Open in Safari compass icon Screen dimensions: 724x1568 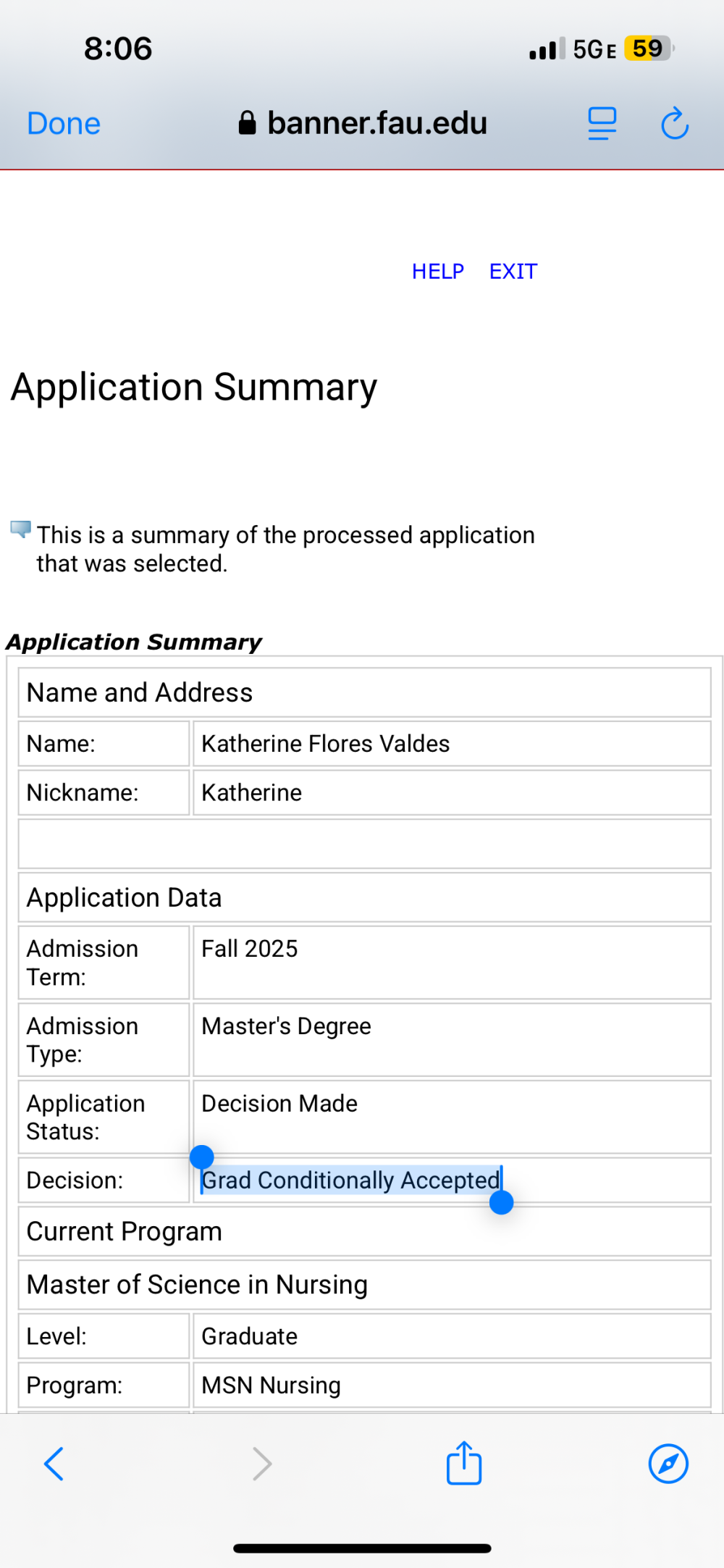(x=668, y=1464)
